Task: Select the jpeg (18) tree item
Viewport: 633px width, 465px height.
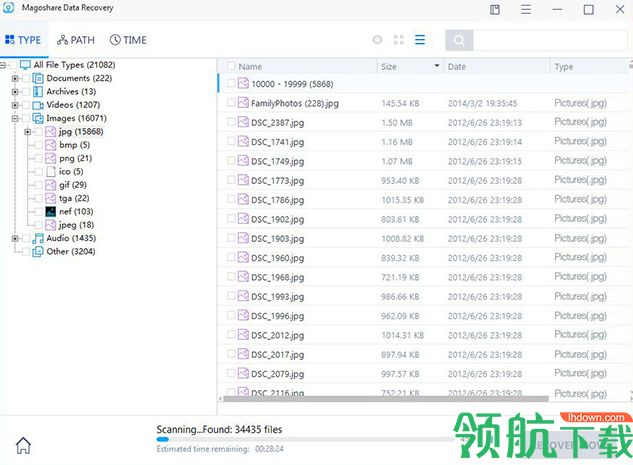Action: click(76, 225)
